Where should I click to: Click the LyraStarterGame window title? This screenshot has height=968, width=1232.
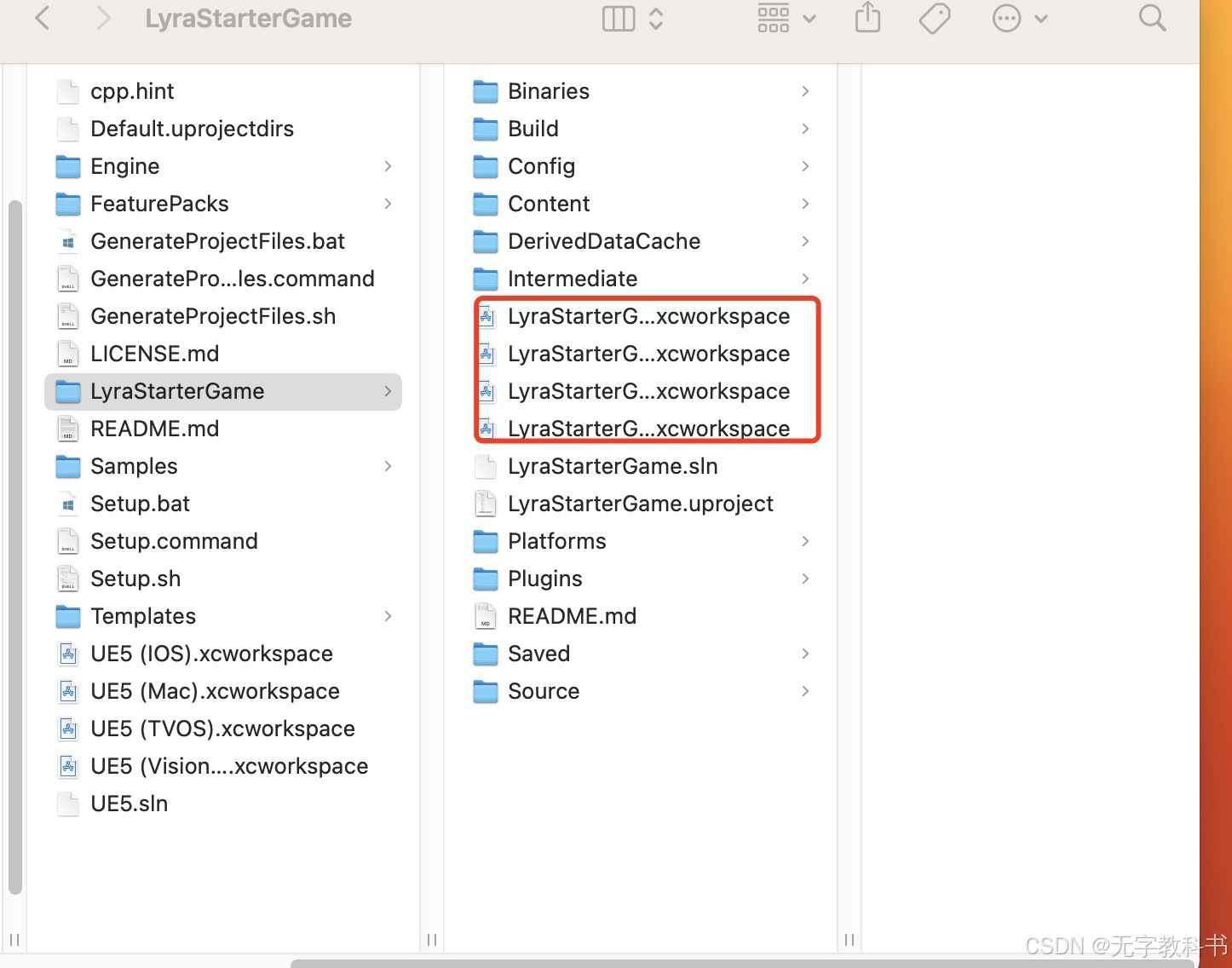tap(248, 19)
